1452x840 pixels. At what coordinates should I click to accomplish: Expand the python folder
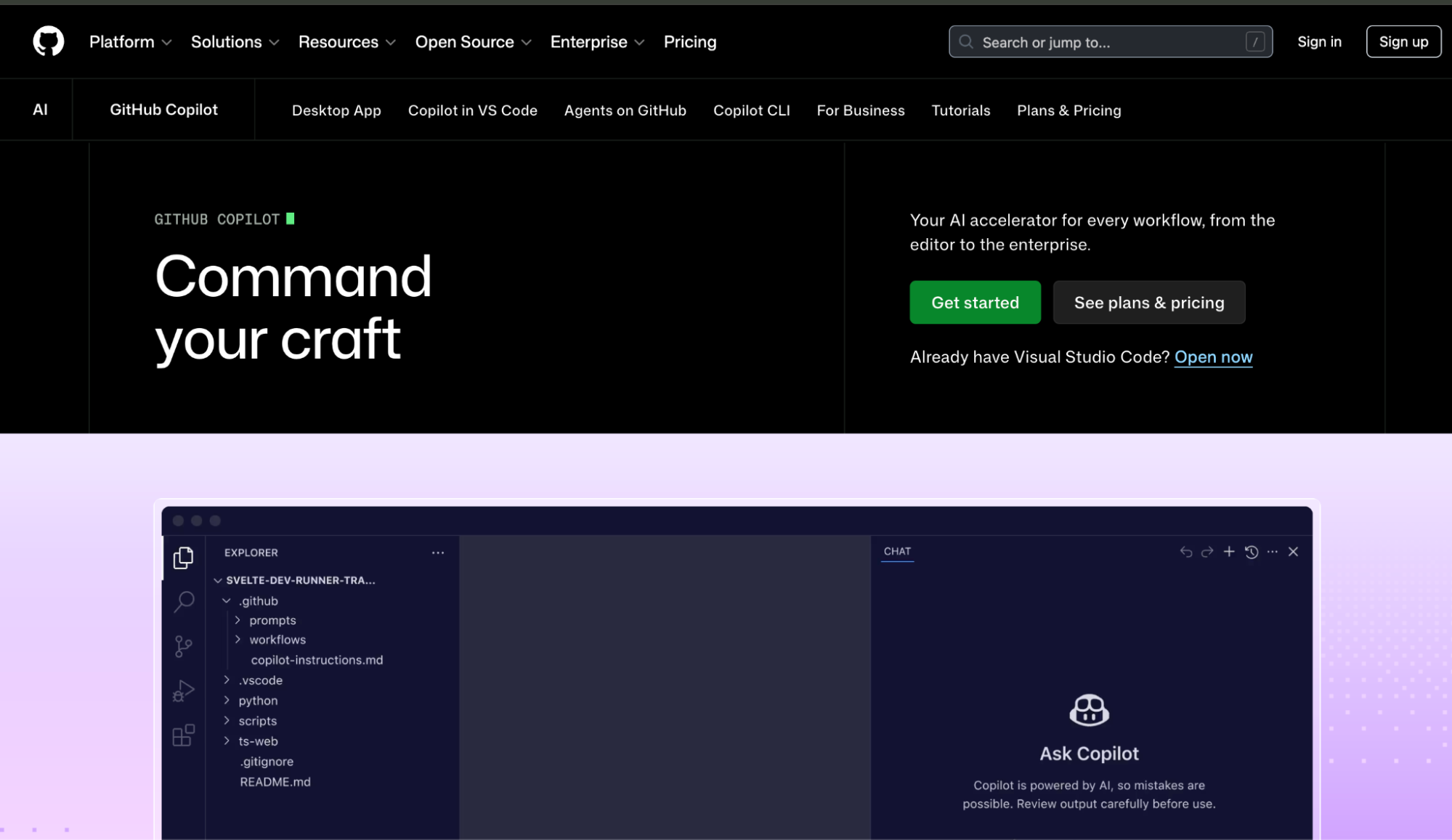pyautogui.click(x=227, y=701)
